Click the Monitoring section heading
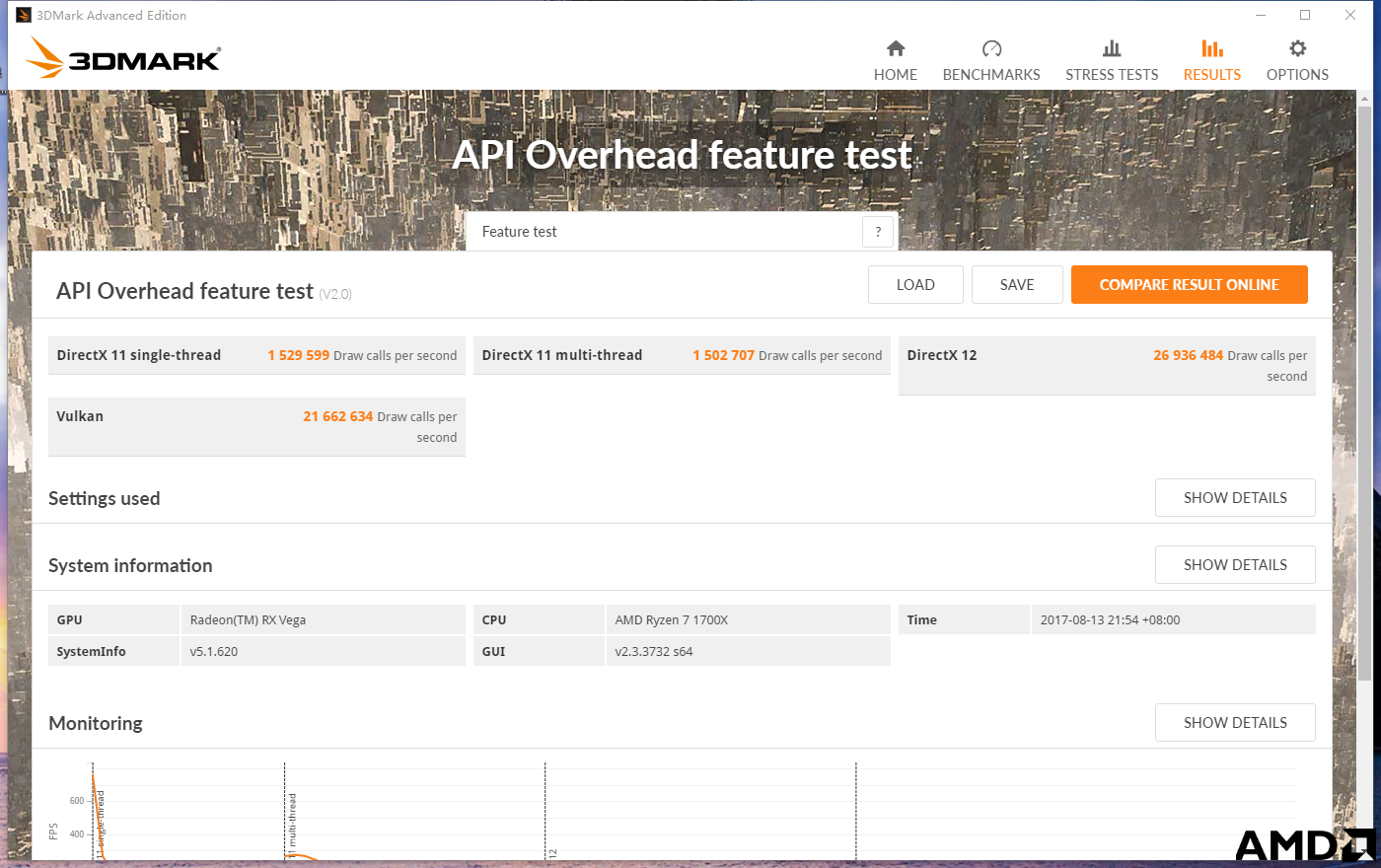The width and height of the screenshot is (1381, 868). pos(96,723)
